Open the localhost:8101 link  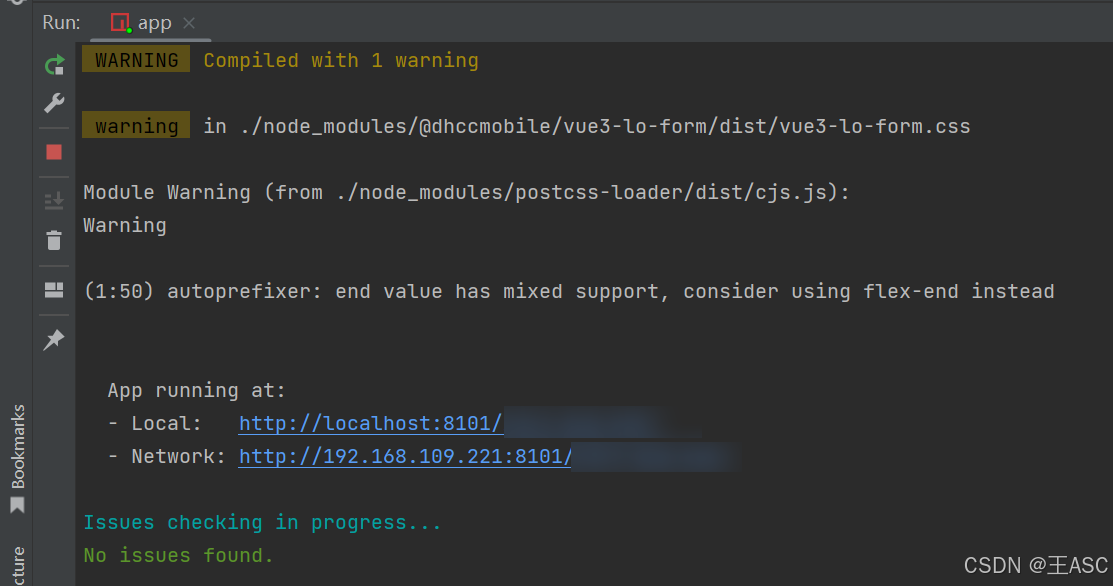coord(370,423)
